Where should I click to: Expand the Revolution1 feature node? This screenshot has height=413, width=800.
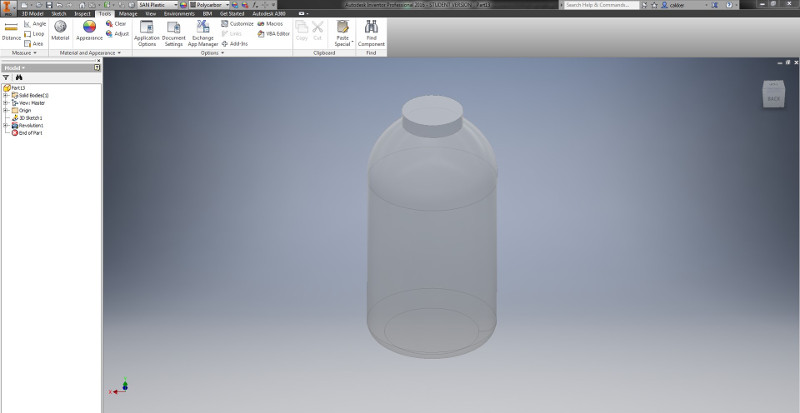click(x=6, y=126)
